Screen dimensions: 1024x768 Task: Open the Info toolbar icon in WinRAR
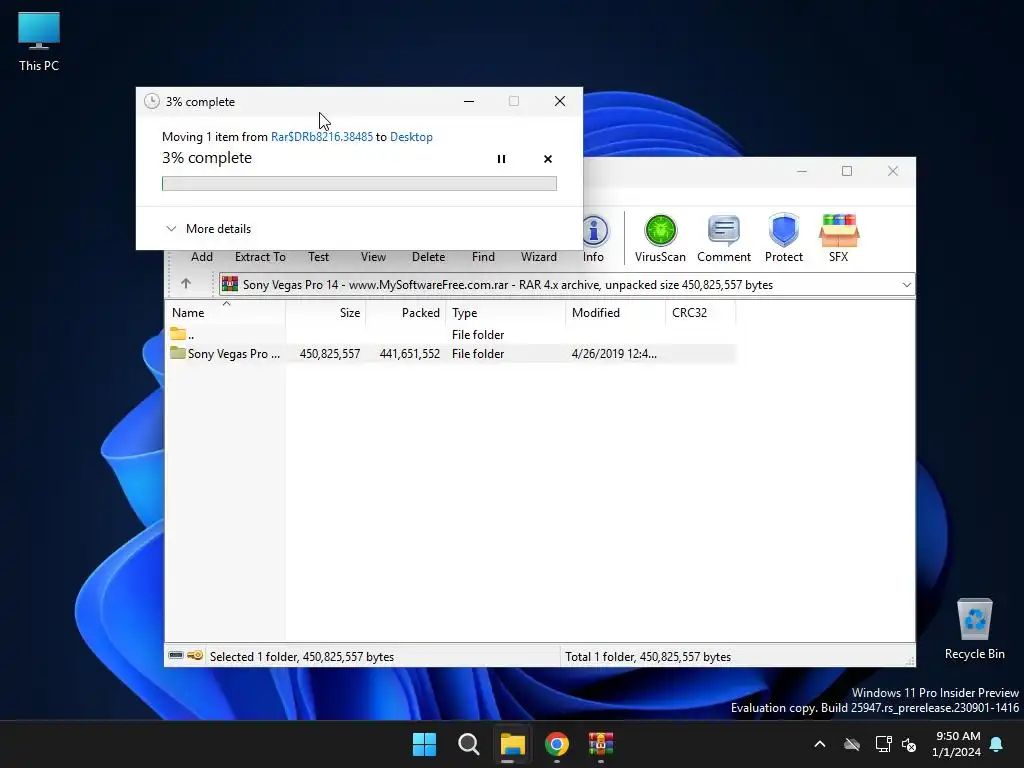[x=593, y=239]
